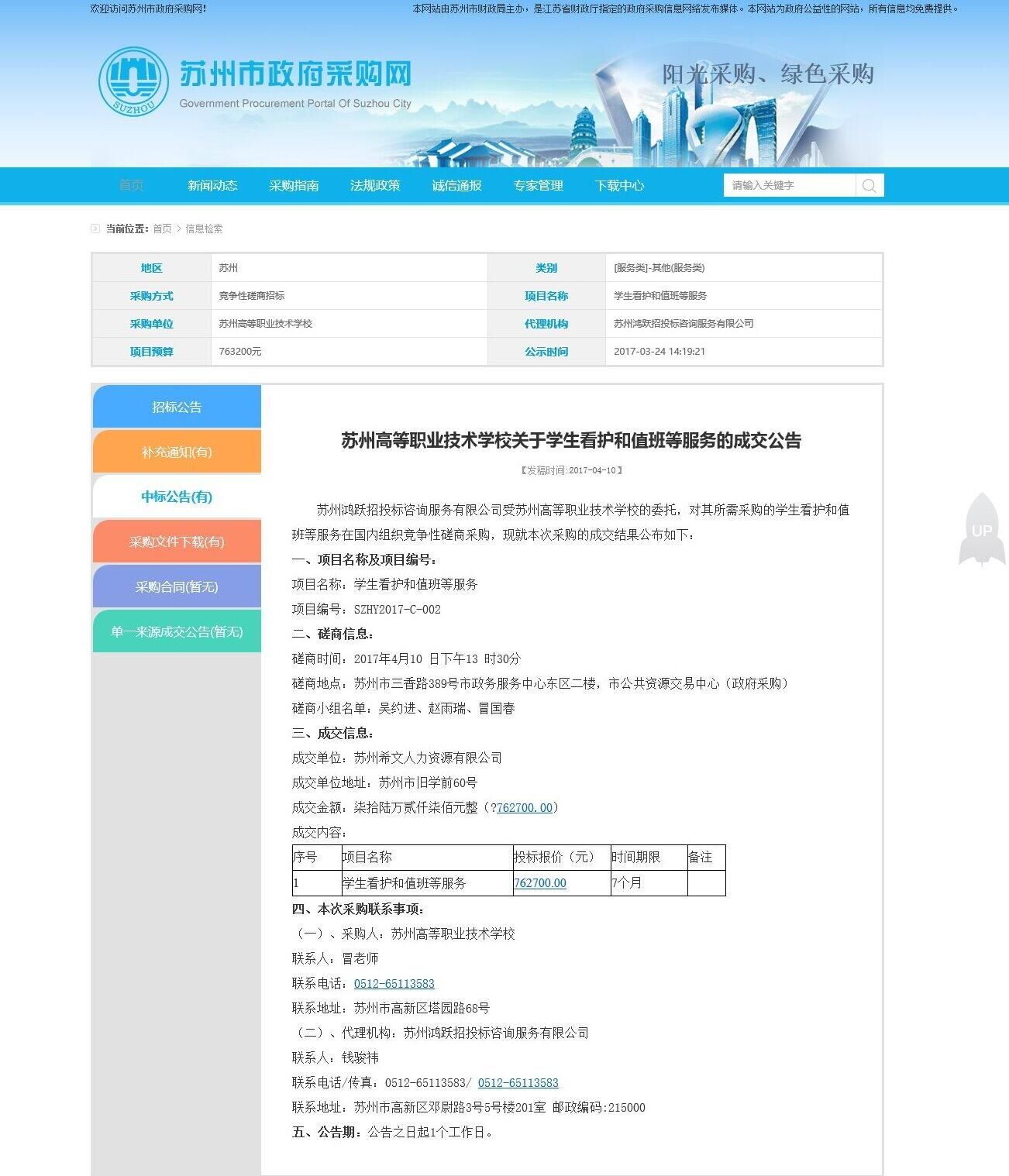
Task: Click the 7个月 time limit table cell
Action: [x=649, y=882]
